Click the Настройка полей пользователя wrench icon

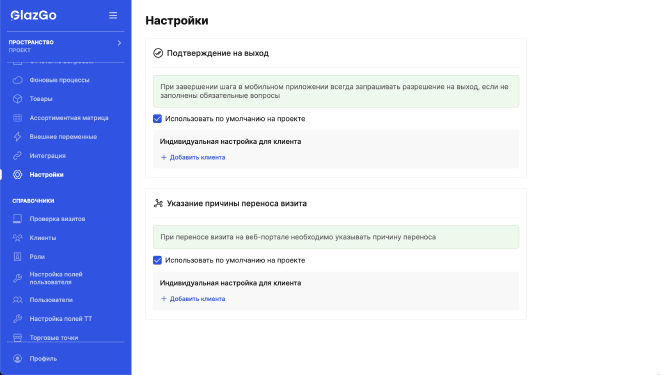click(x=17, y=278)
